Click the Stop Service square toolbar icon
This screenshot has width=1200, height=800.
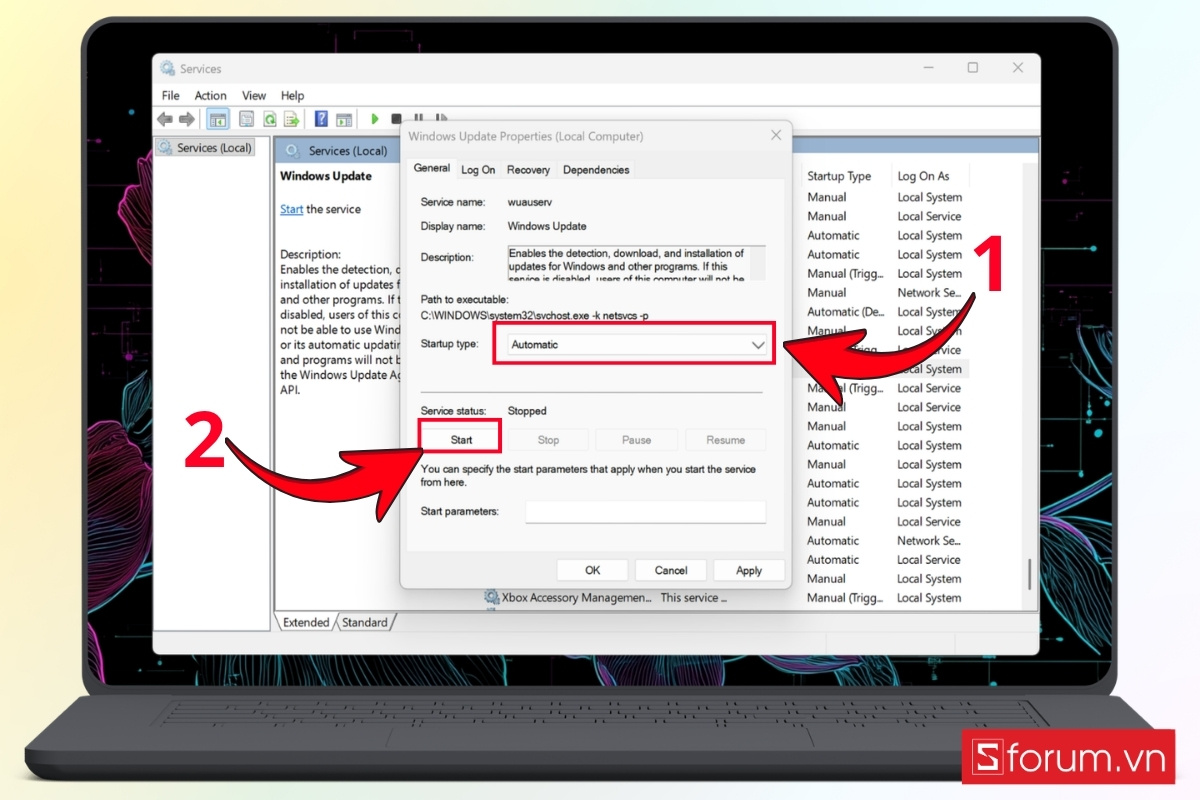(396, 119)
